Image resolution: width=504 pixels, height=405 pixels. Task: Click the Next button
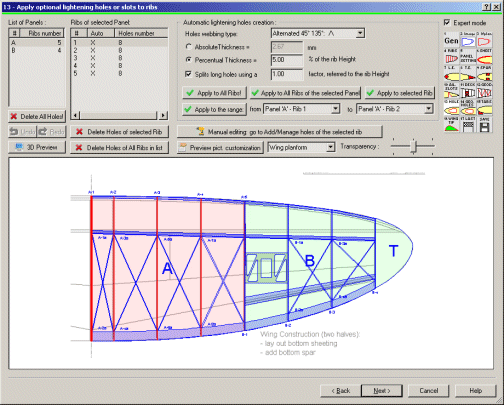[382, 391]
